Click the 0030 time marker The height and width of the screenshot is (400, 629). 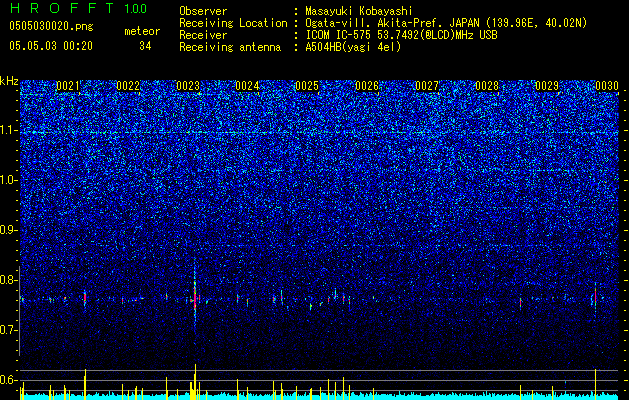click(x=607, y=86)
